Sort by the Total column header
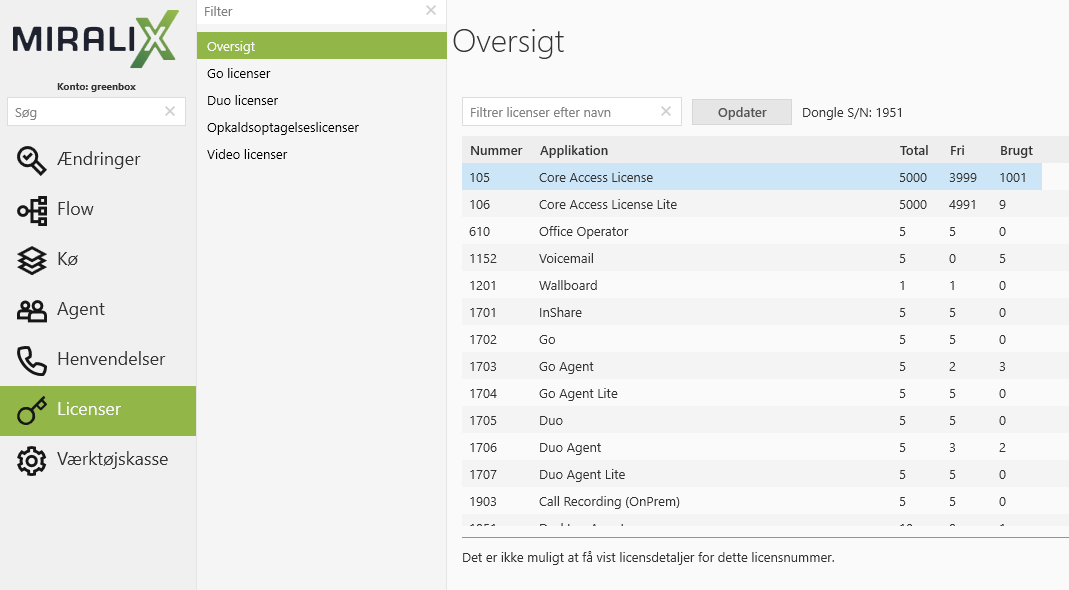The height and width of the screenshot is (590, 1069). pos(914,151)
